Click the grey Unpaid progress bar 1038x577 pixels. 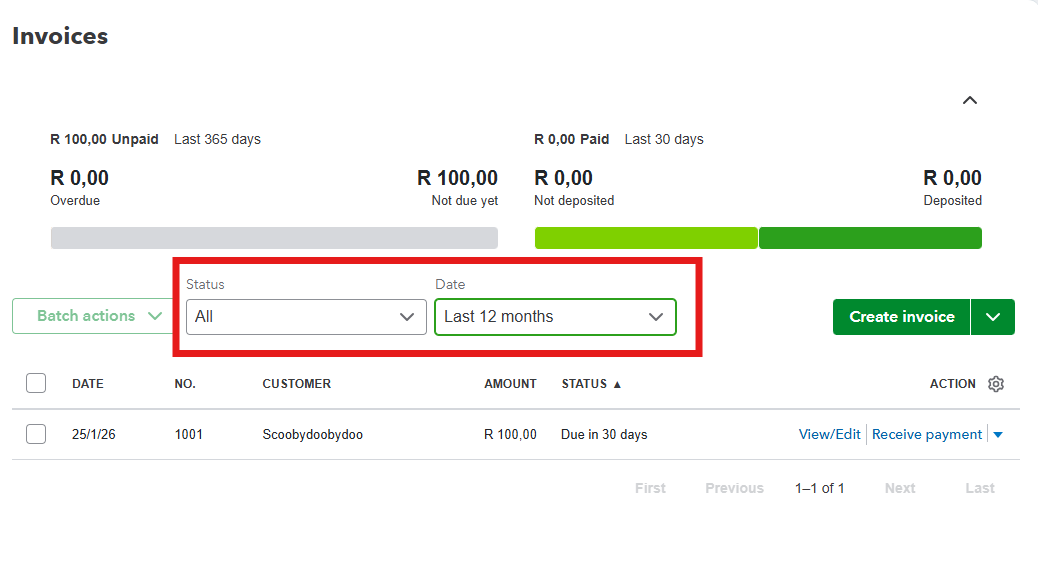pos(273,238)
